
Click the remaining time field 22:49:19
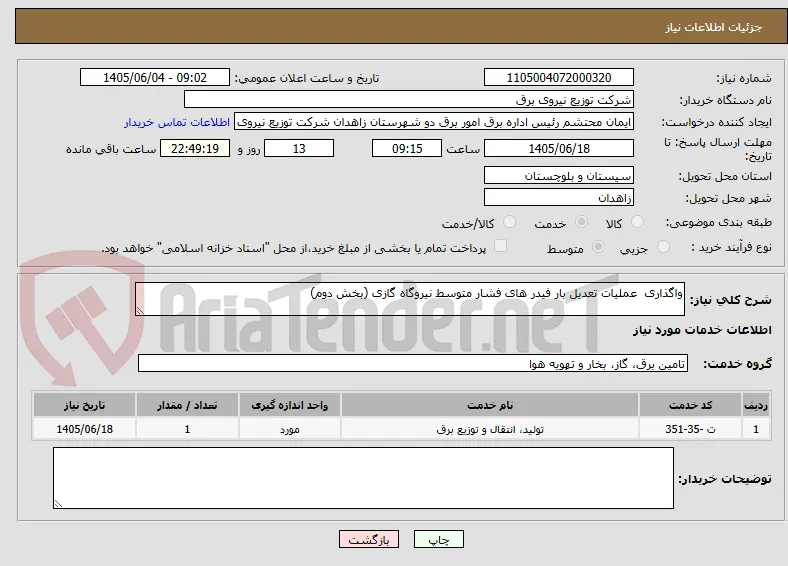pos(195,148)
